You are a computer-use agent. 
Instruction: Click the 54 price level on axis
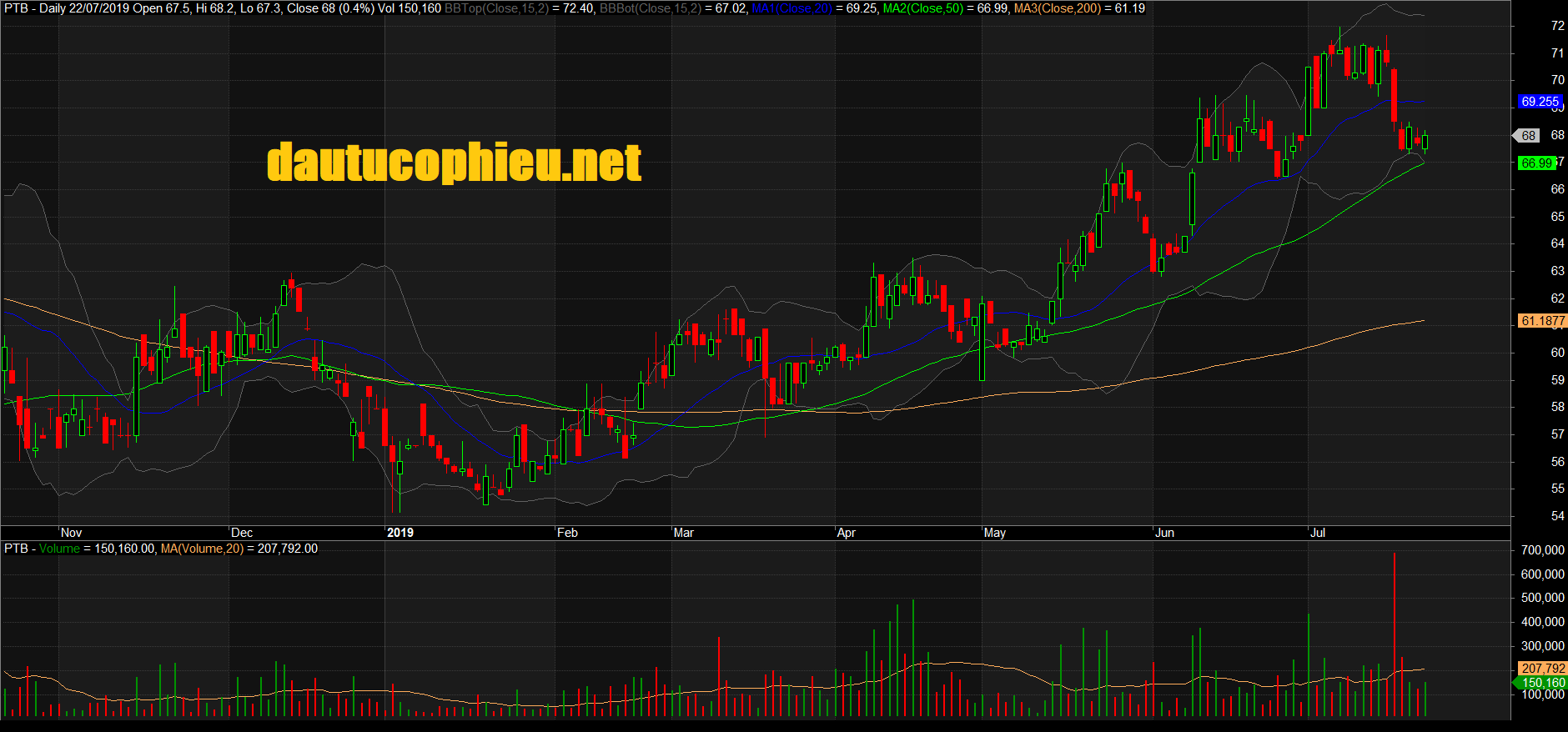(x=1558, y=516)
